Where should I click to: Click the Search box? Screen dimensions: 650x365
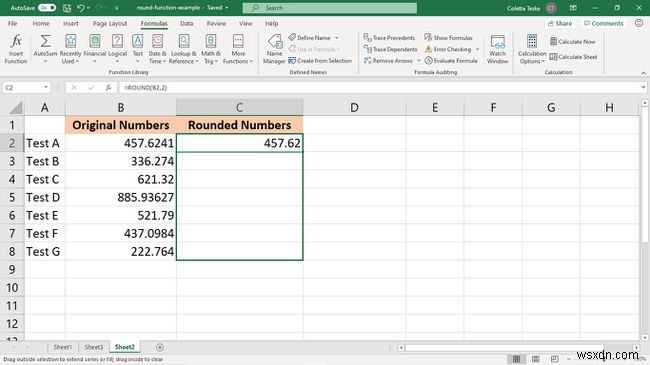[x=330, y=8]
